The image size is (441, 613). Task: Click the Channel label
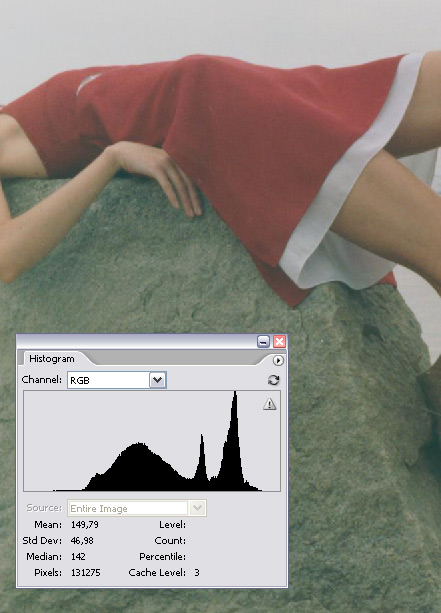[x=42, y=380]
